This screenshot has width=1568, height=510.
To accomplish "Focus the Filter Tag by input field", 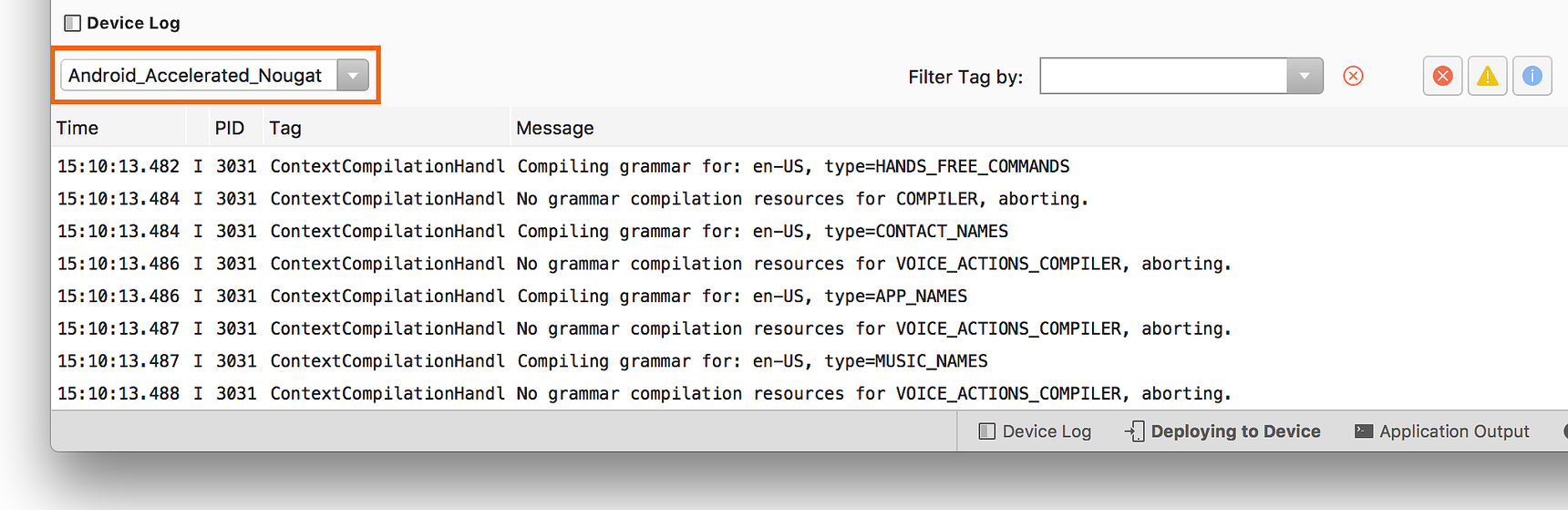I will tap(1164, 76).
